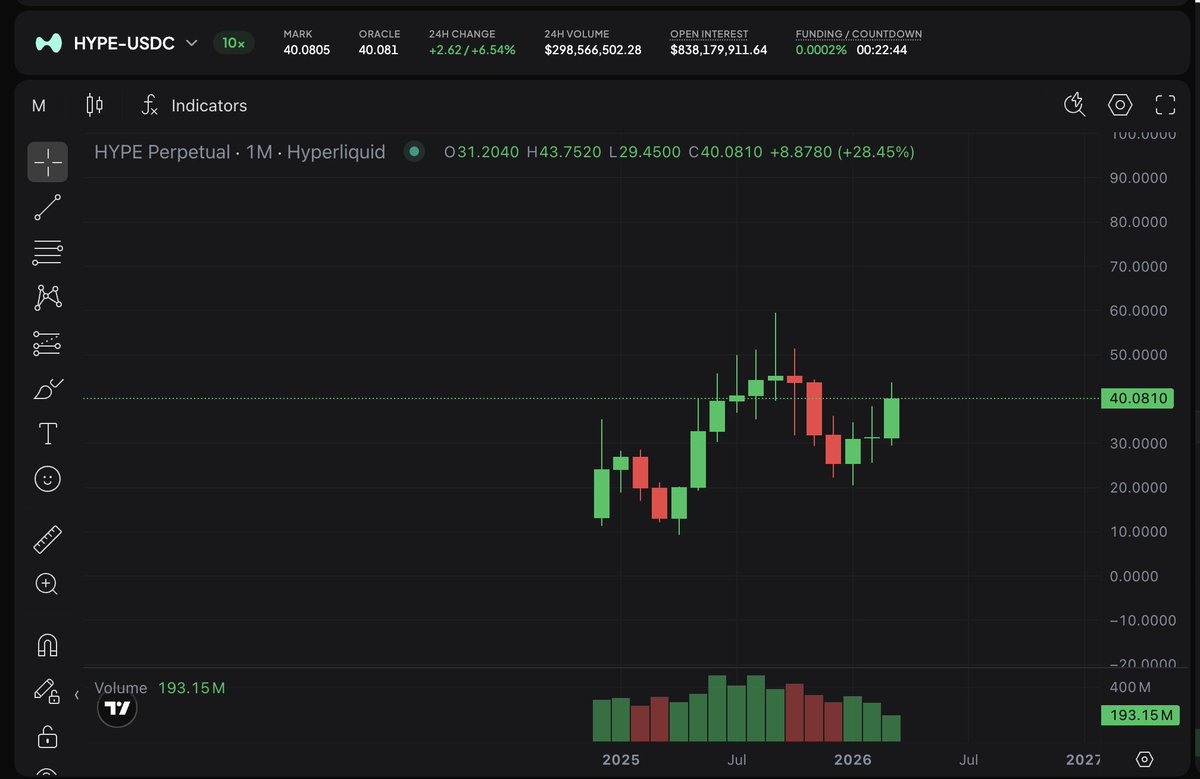Click the green market status dot

coord(413,152)
